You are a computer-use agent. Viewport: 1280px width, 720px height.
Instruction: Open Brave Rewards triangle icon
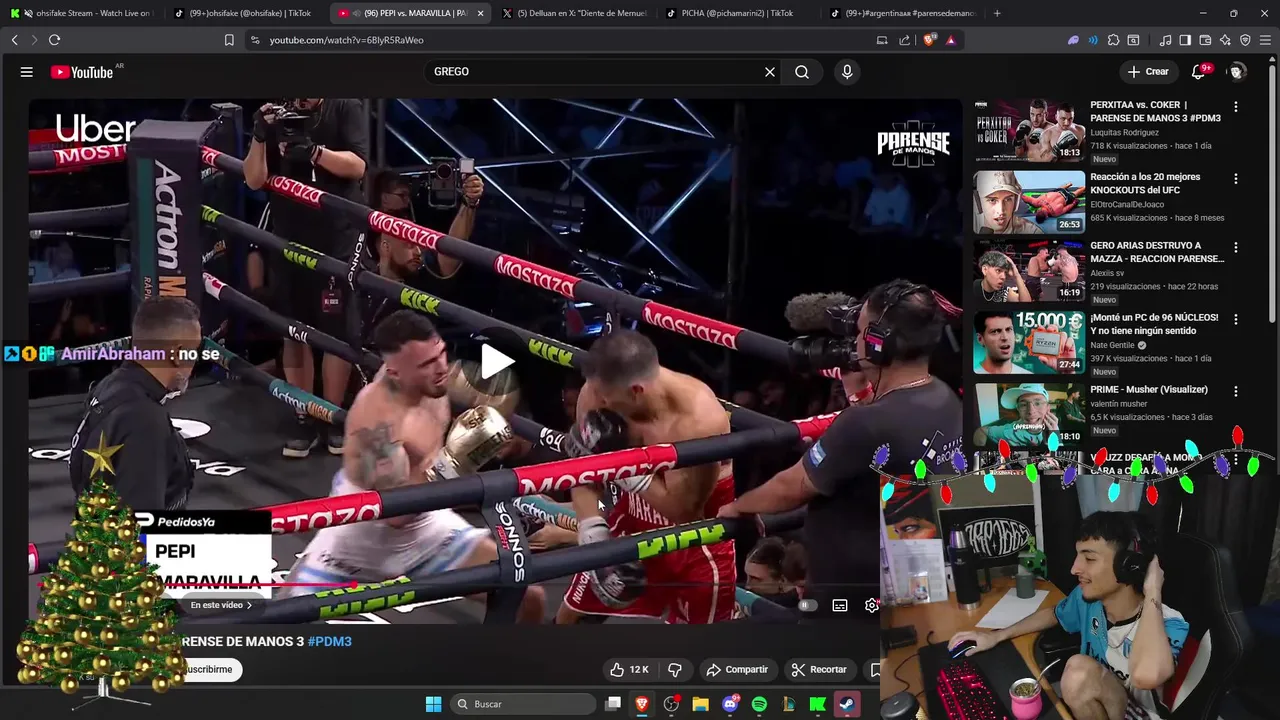[x=950, y=40]
